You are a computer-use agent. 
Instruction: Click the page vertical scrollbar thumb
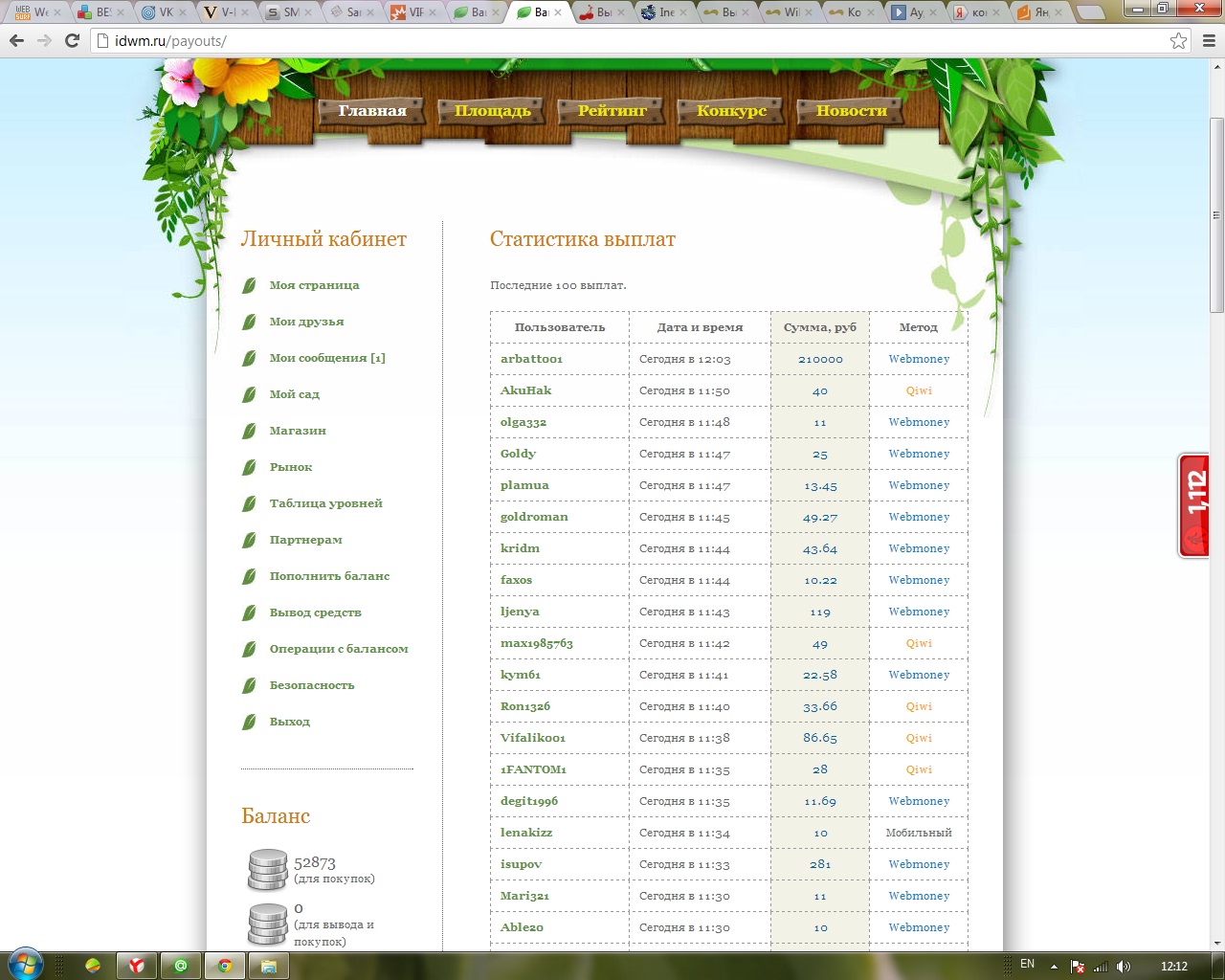[1216, 215]
